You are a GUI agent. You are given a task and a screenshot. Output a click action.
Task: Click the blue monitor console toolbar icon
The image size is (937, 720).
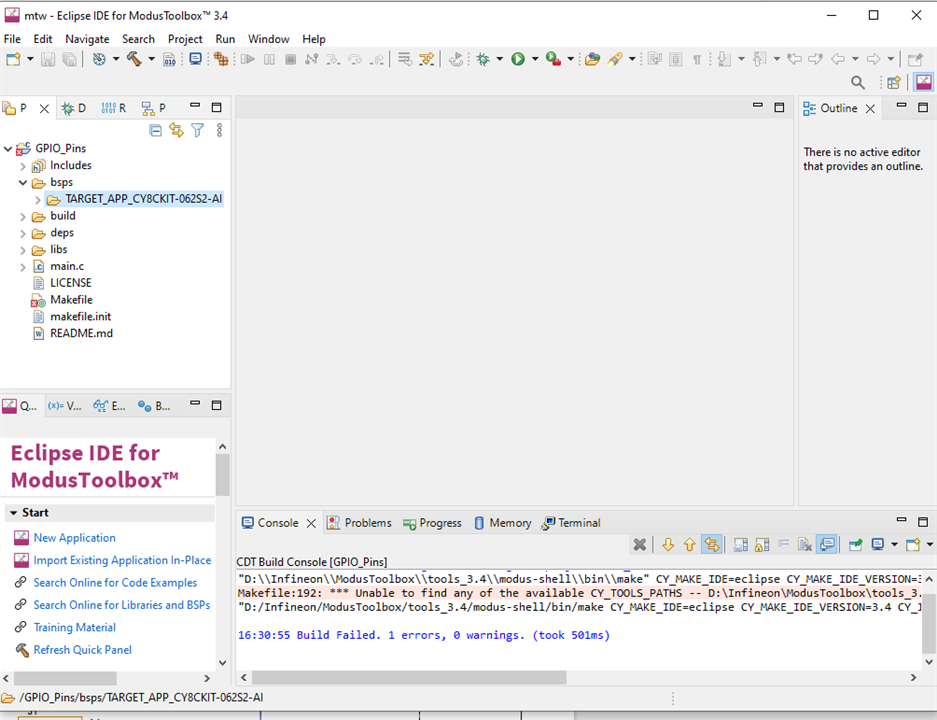195,59
